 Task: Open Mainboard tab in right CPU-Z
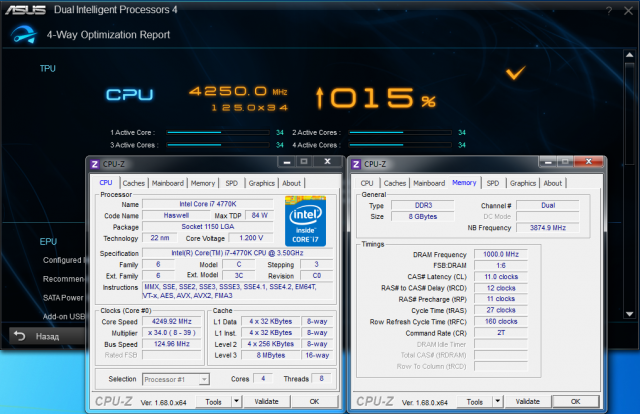tap(429, 183)
